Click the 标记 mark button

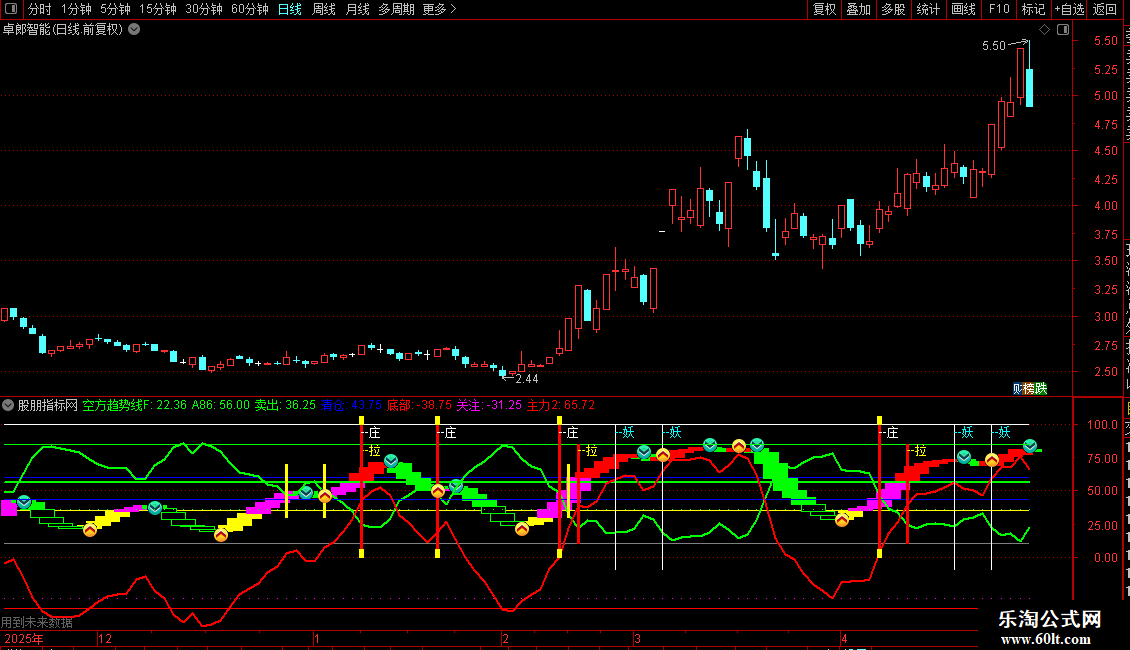1033,9
